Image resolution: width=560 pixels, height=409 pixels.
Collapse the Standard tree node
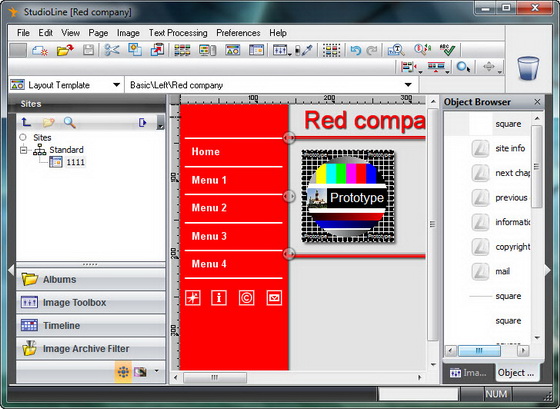point(23,150)
